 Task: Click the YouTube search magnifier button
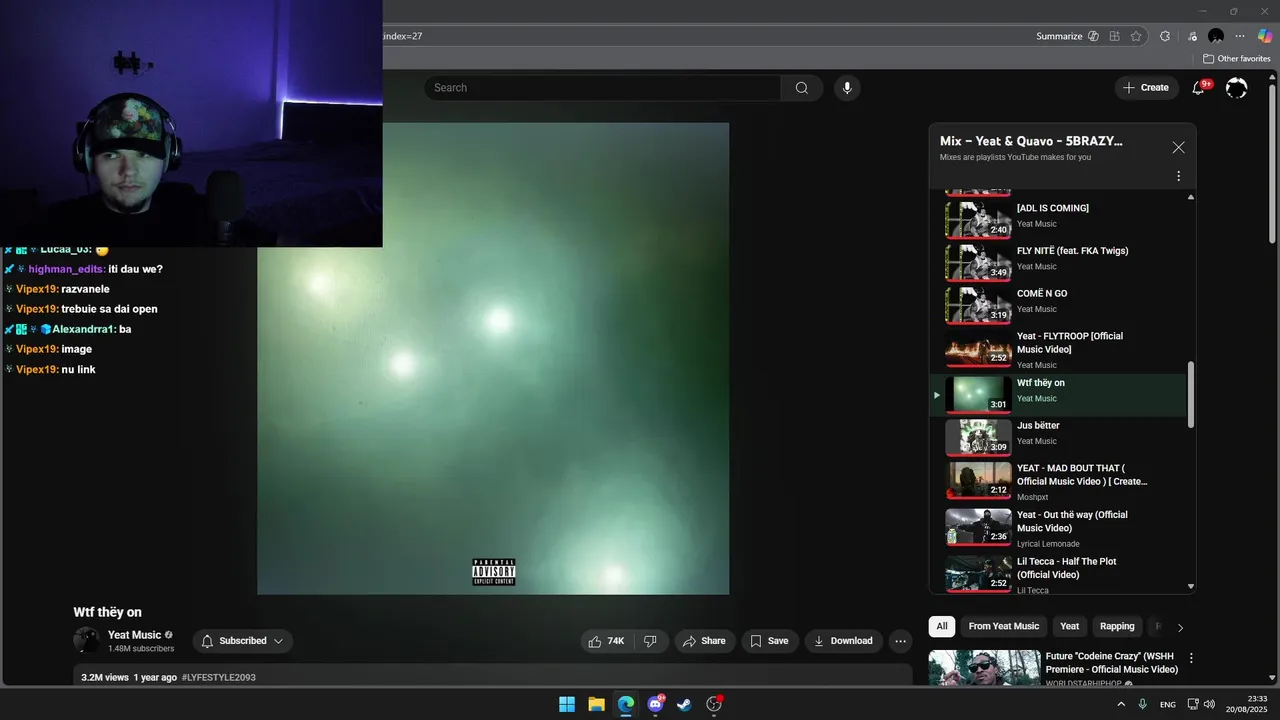[x=802, y=88]
